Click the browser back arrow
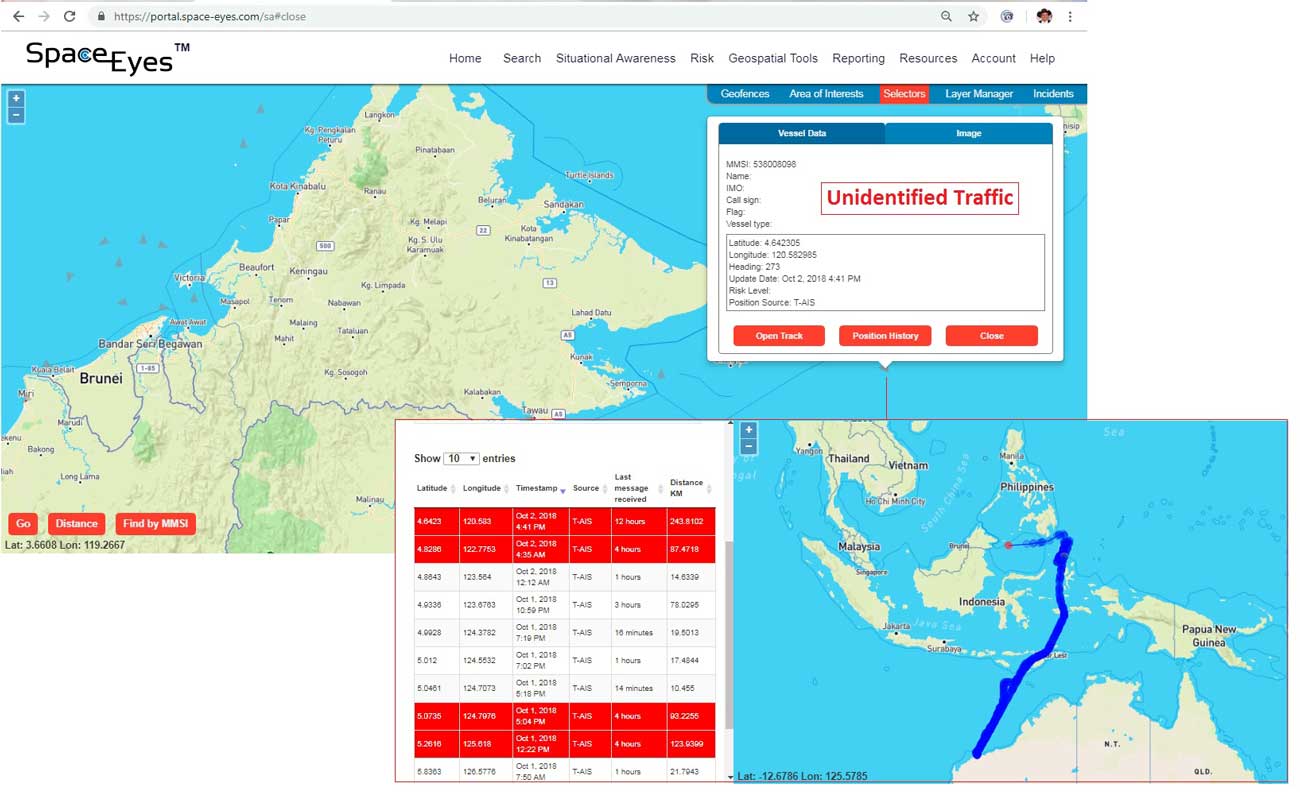The width and height of the screenshot is (1300, 797). coord(18,16)
